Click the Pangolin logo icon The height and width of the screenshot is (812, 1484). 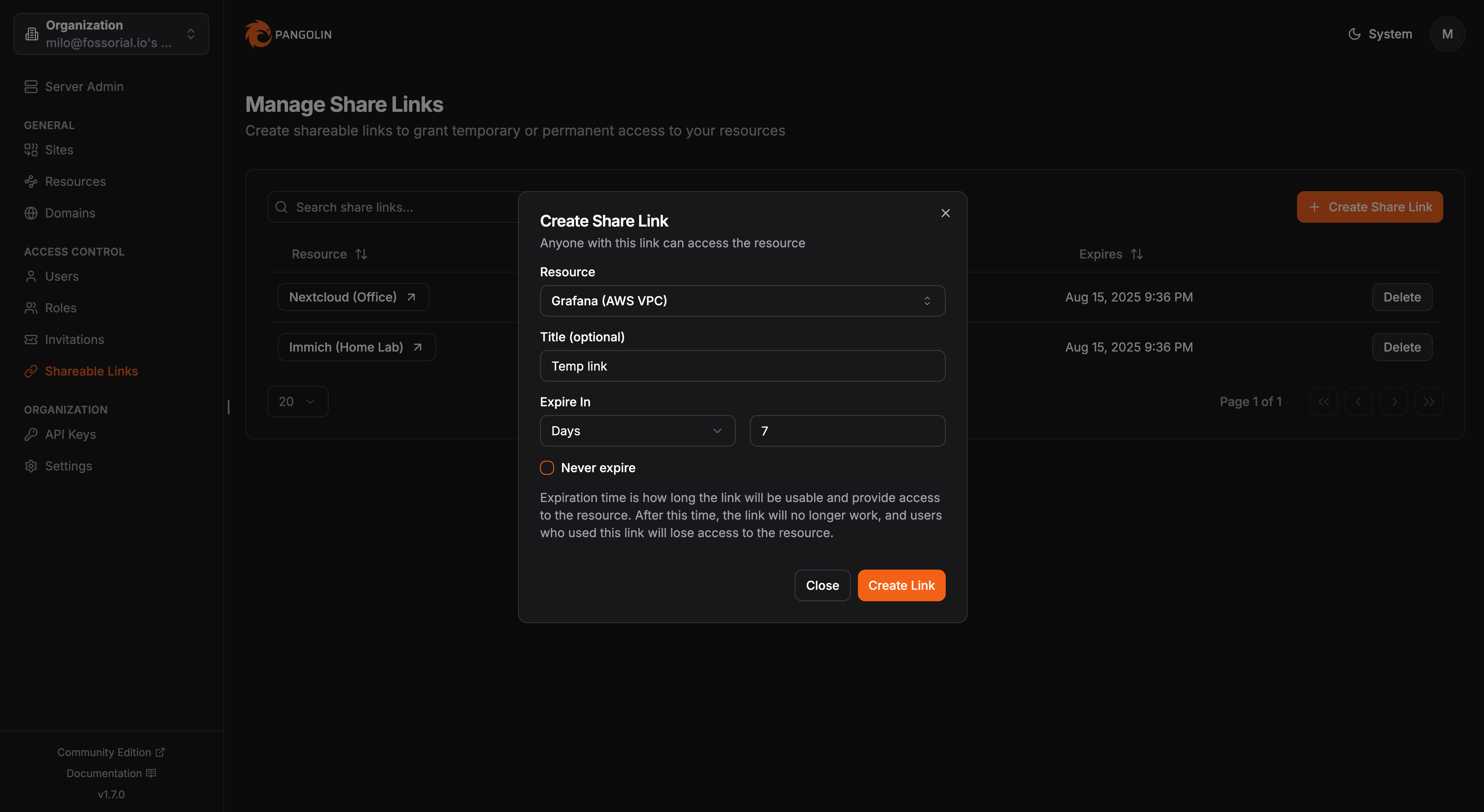tap(258, 34)
